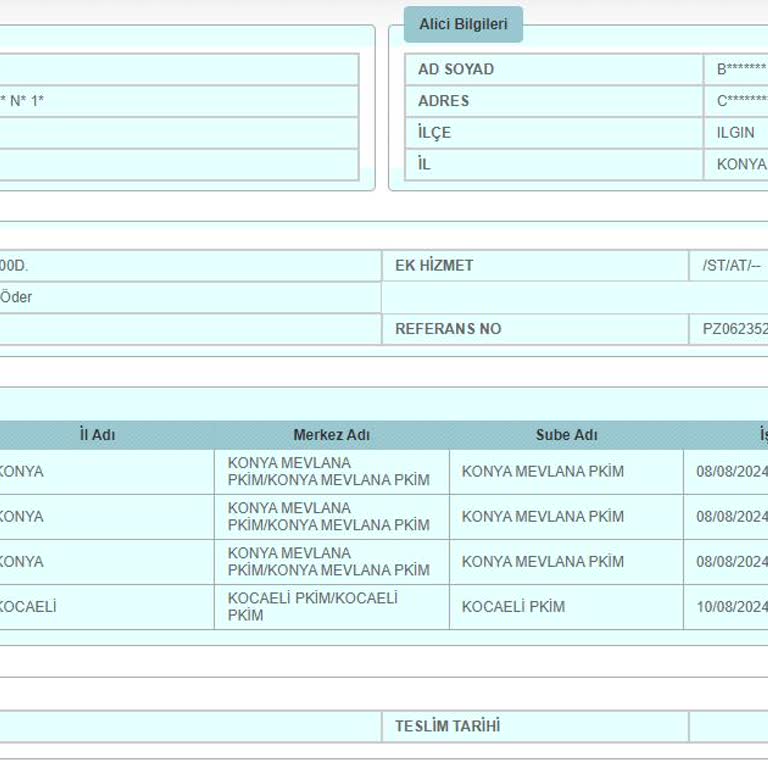The width and height of the screenshot is (768, 768).
Task: Click the KONYA value in the İL row
Action: point(741,164)
